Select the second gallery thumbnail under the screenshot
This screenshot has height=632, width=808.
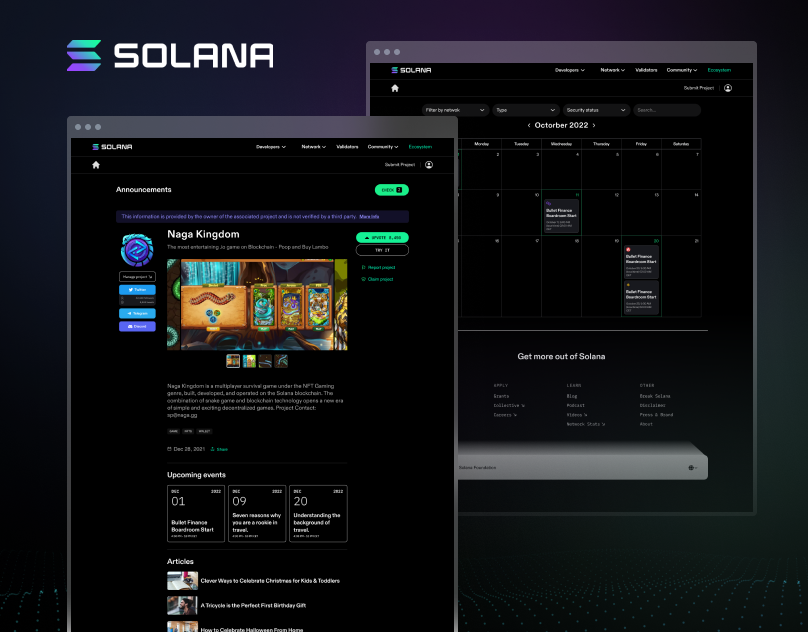pos(249,361)
